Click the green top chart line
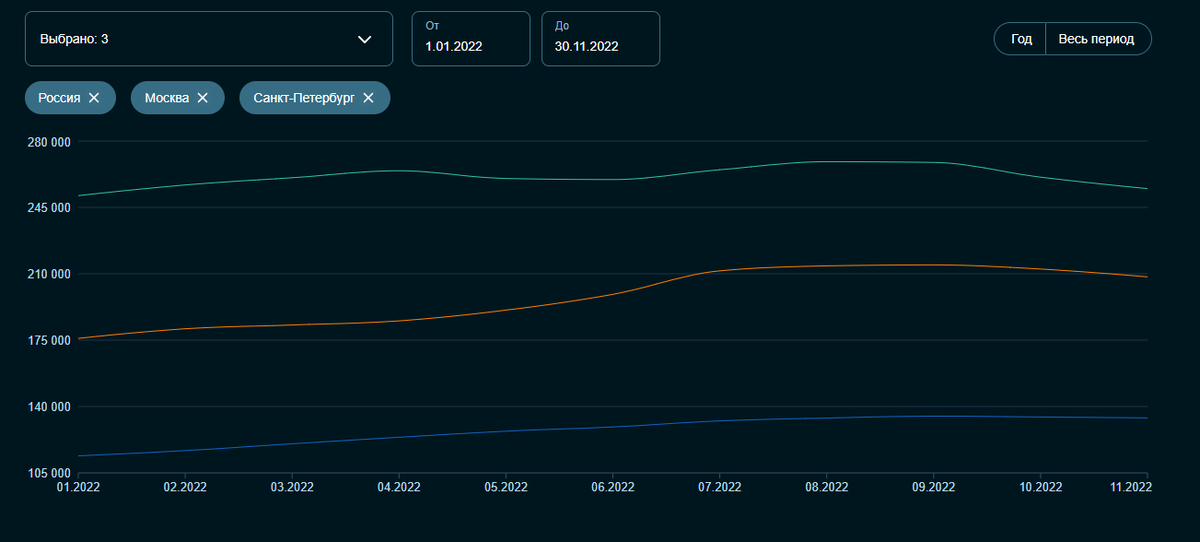1200x542 pixels. click(x=612, y=179)
